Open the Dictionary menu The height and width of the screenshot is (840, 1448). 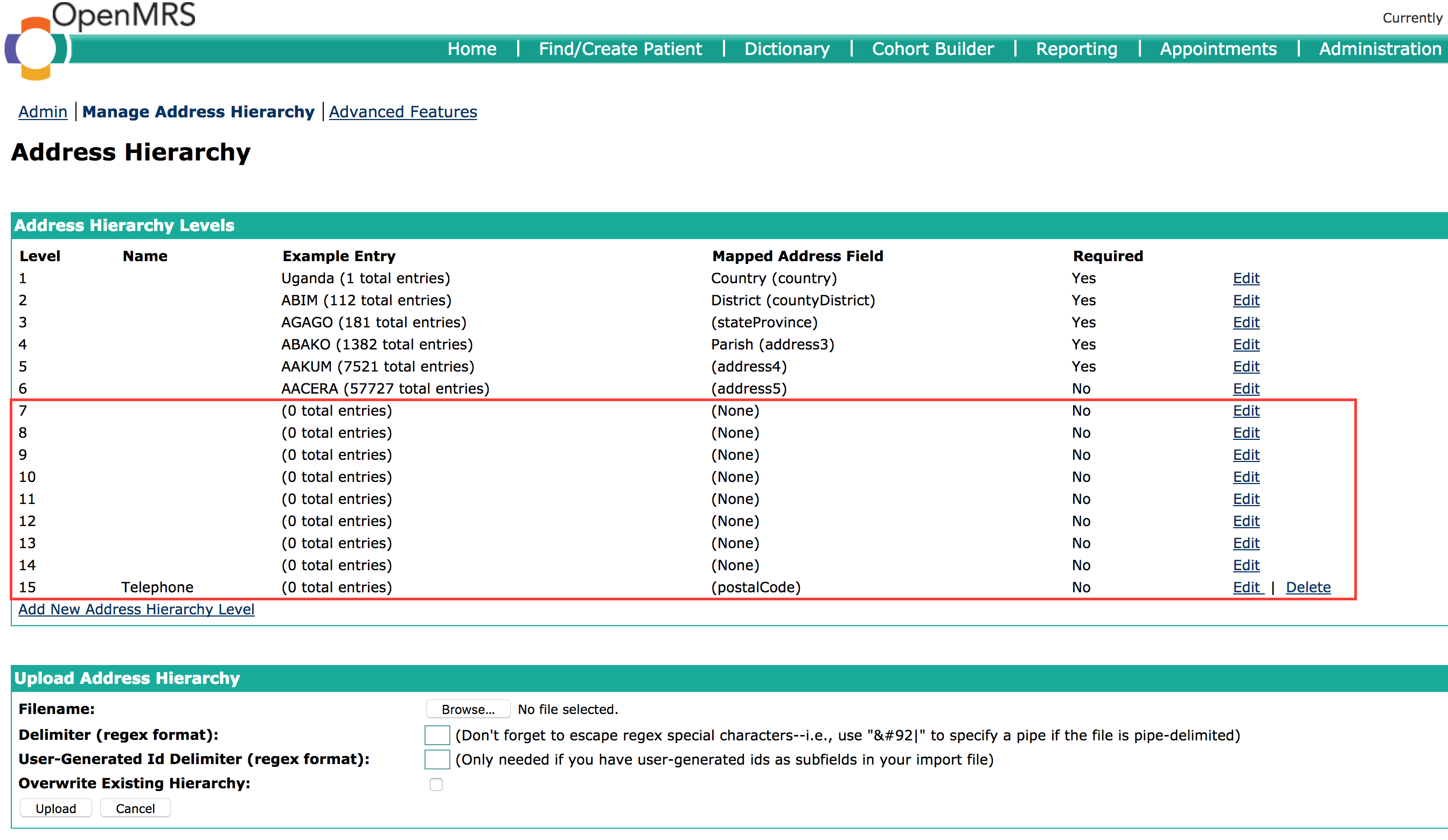[x=786, y=49]
